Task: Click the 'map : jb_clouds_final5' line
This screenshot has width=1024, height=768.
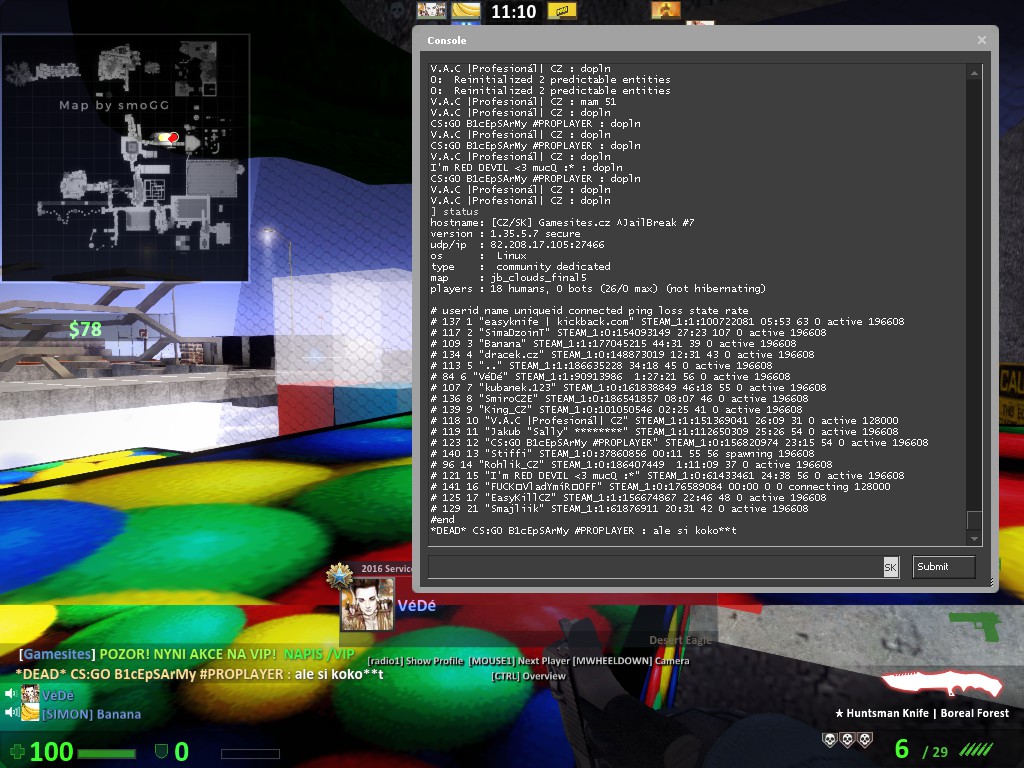Action: point(508,278)
